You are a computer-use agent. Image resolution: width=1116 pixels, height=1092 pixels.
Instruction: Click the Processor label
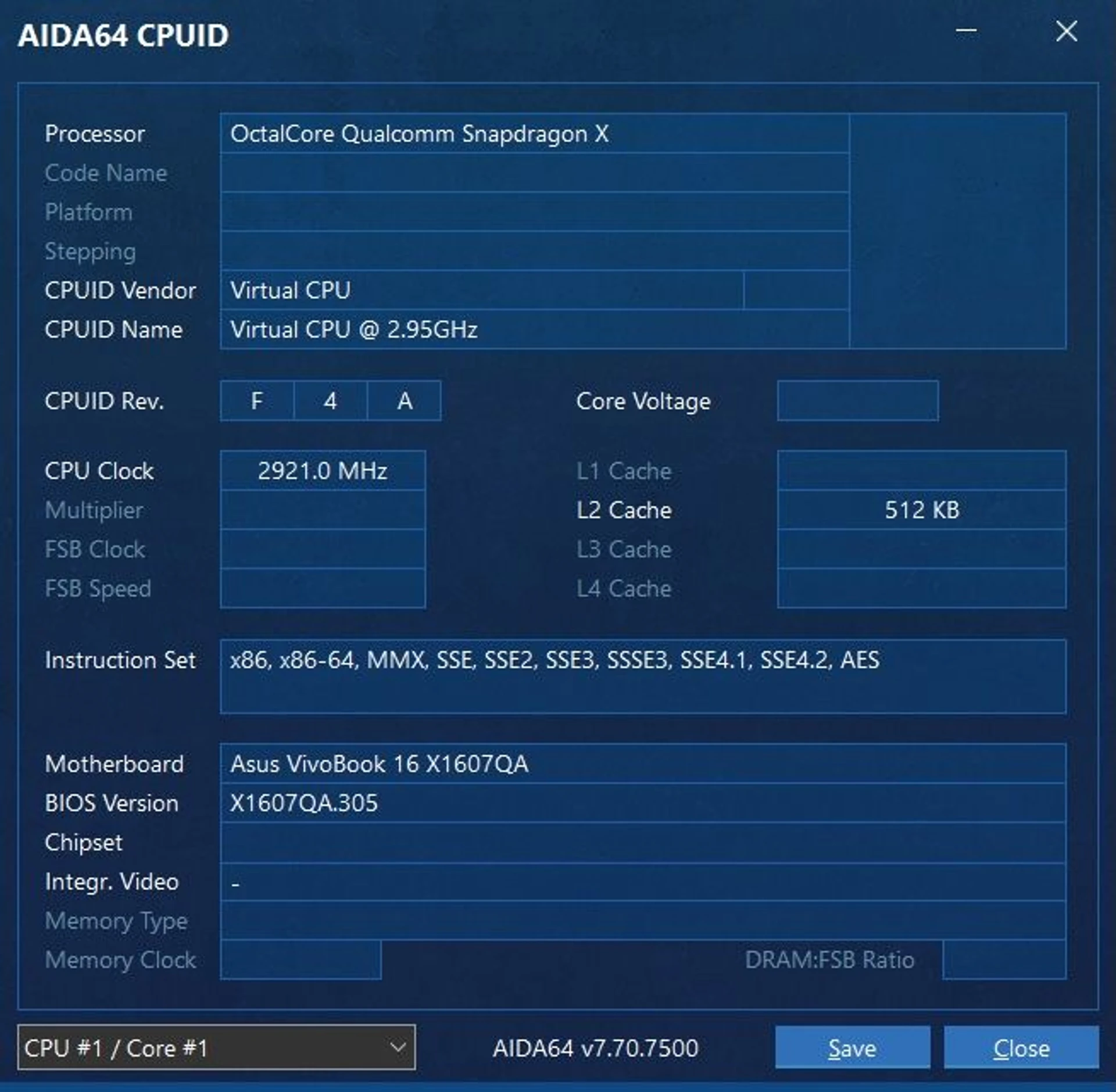(95, 134)
